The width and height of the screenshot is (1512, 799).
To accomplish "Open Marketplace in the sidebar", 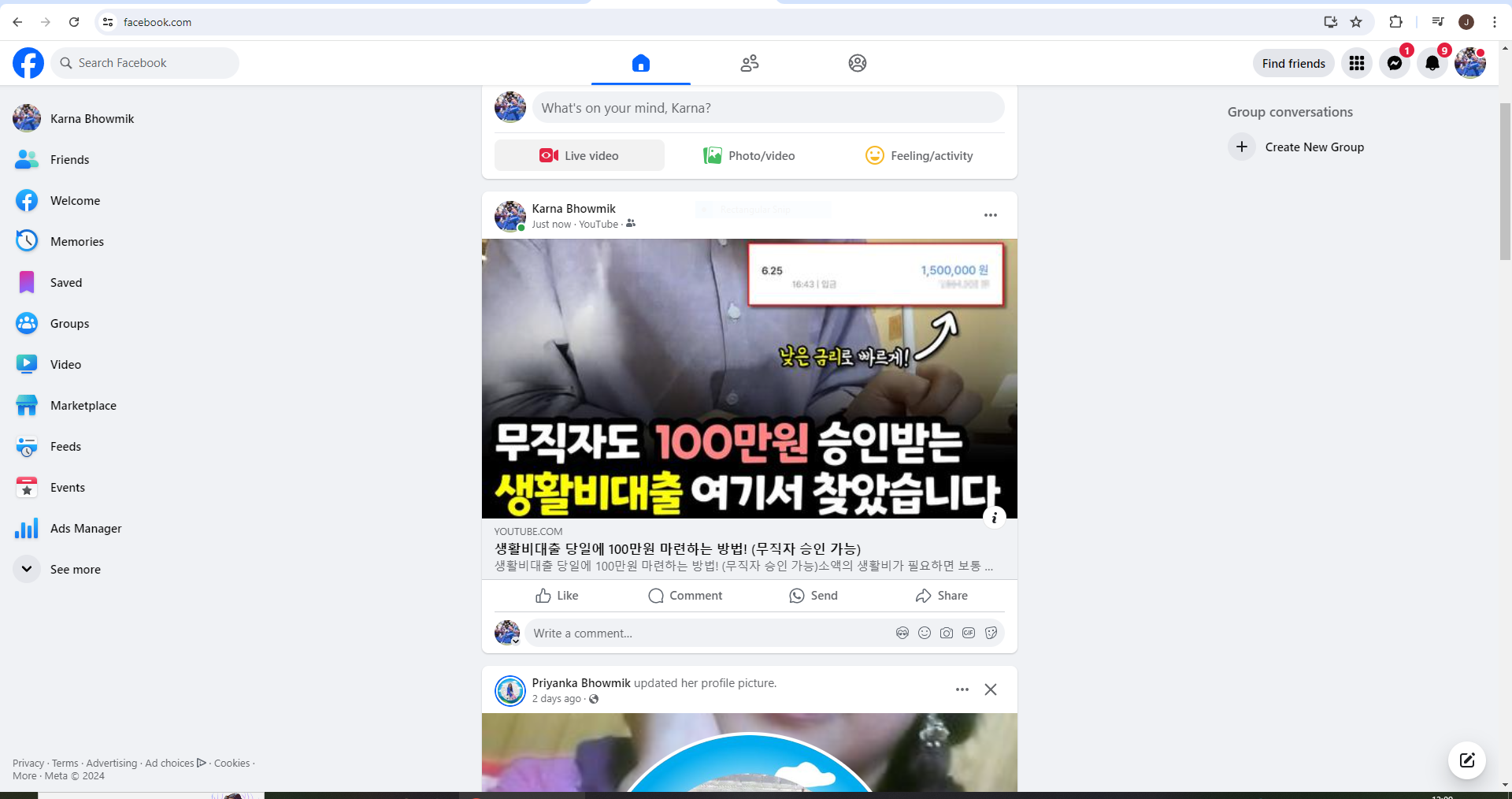I will pos(83,405).
